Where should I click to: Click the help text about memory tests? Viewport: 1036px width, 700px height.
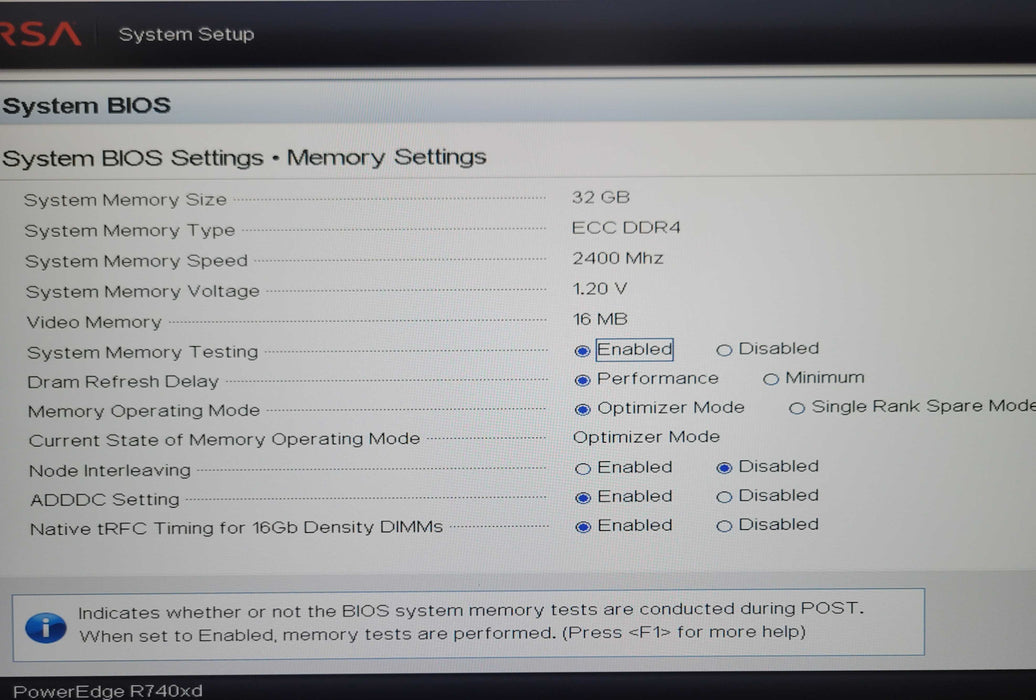coord(470,621)
